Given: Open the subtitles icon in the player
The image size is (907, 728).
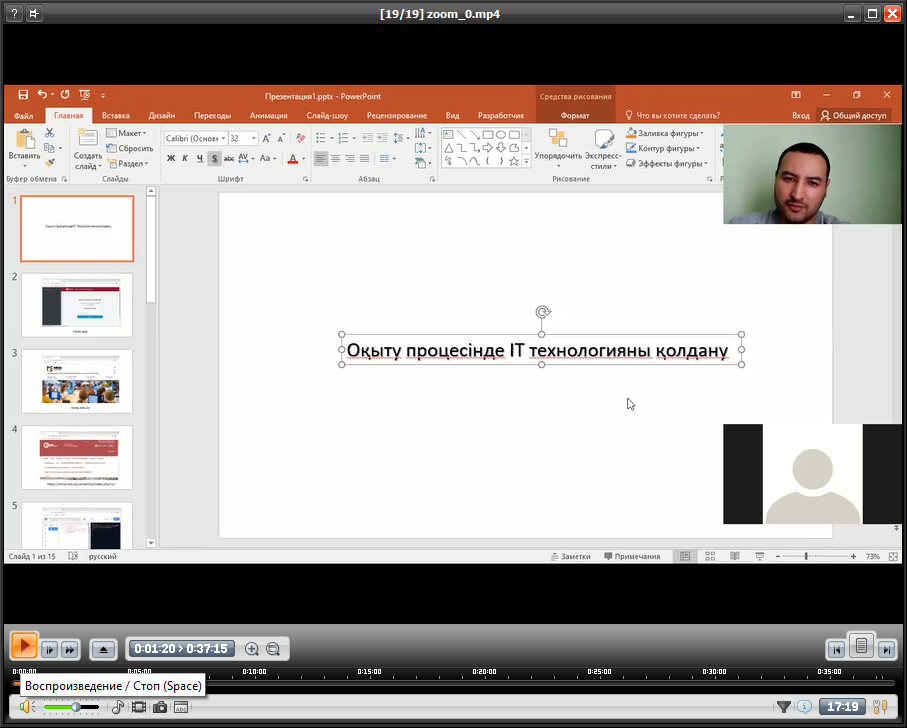Looking at the screenshot, I should [x=181, y=707].
